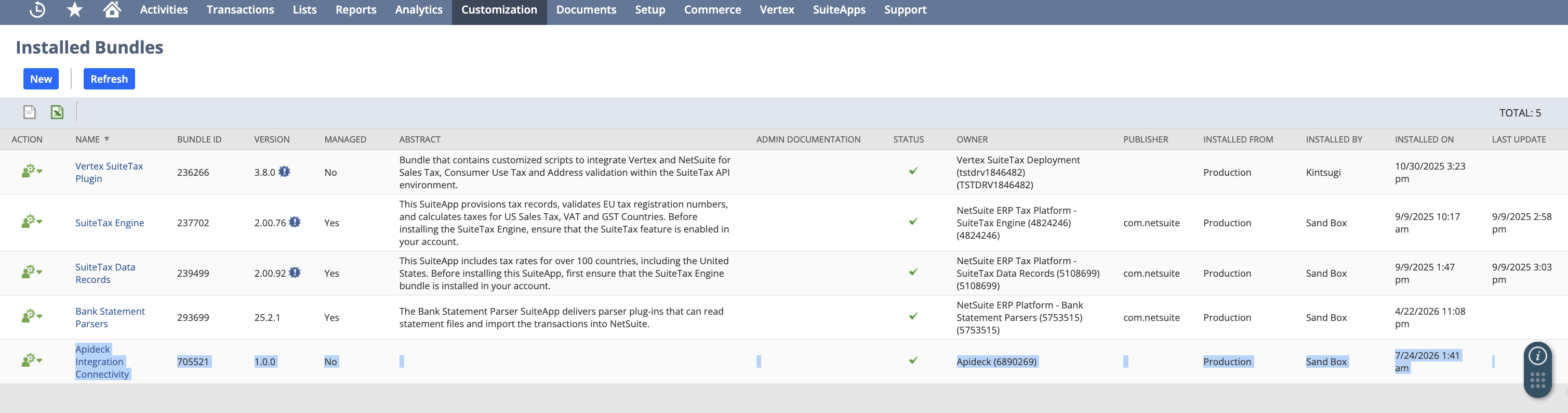Export the list to Excel icon
Viewport: 1568px width, 413px height.
click(57, 112)
